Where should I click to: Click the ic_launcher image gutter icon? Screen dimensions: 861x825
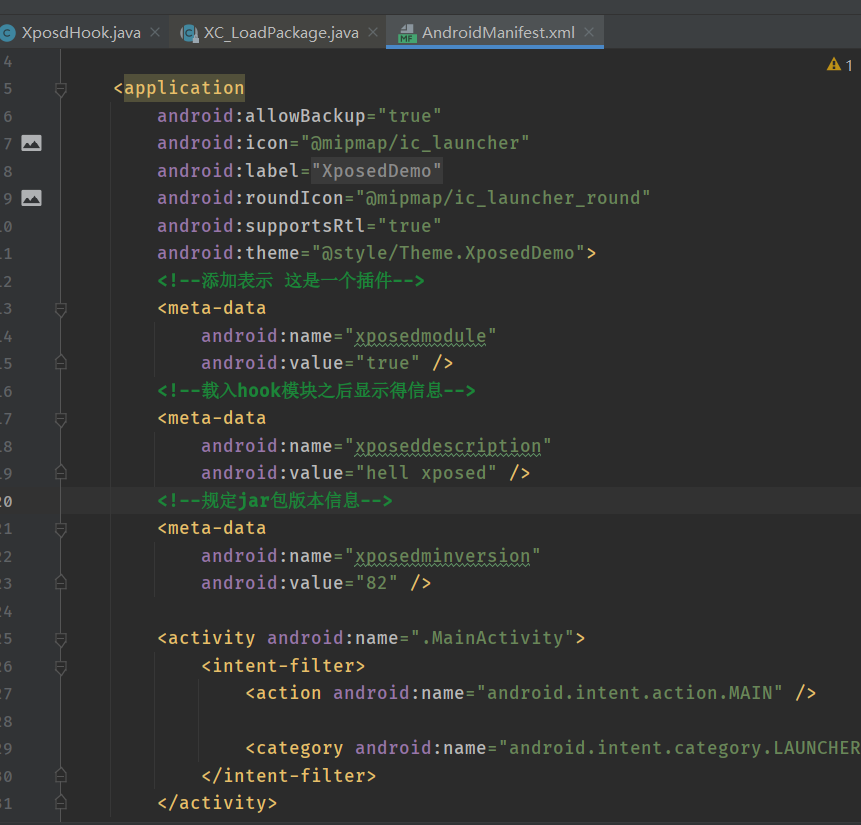[32, 143]
